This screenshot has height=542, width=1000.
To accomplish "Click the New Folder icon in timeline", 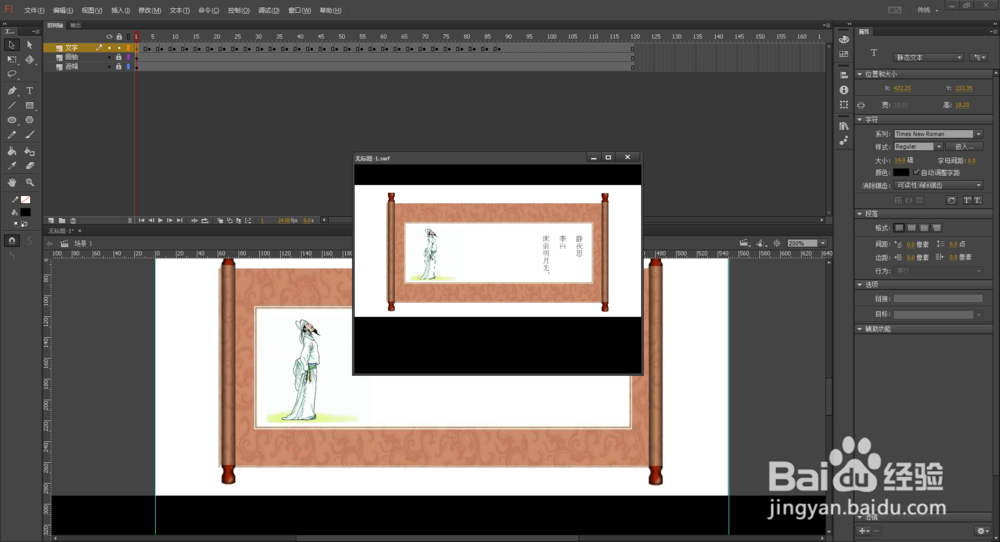I will tap(62, 221).
